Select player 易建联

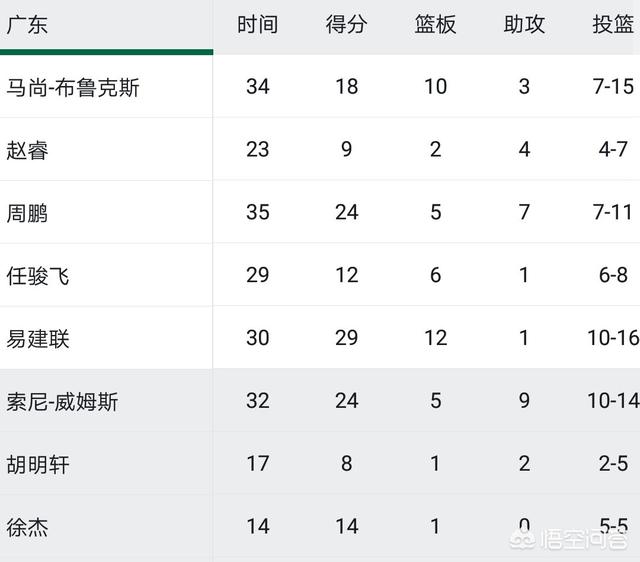click(38, 339)
